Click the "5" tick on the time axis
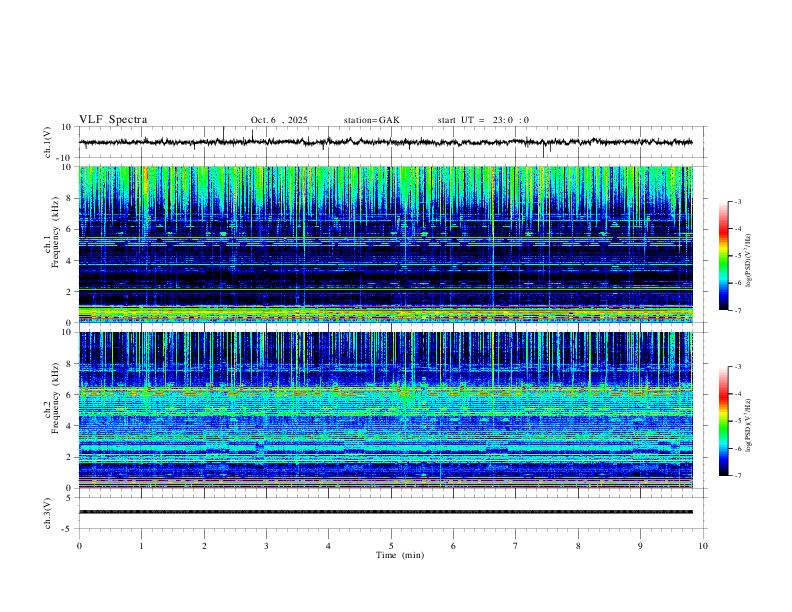The height and width of the screenshot is (612, 792). (x=391, y=546)
